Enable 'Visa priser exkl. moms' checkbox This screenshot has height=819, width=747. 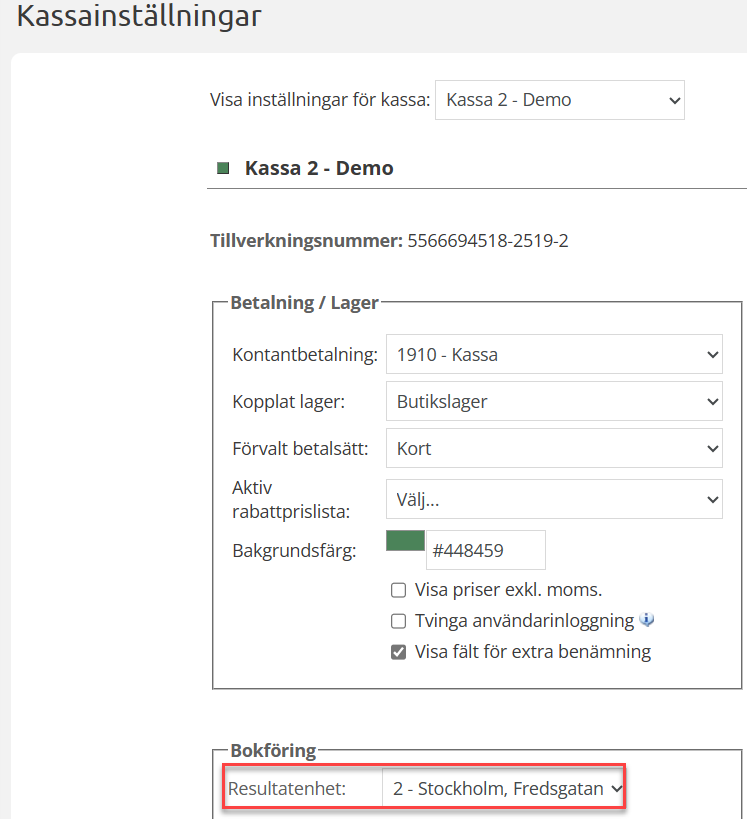pos(398,589)
